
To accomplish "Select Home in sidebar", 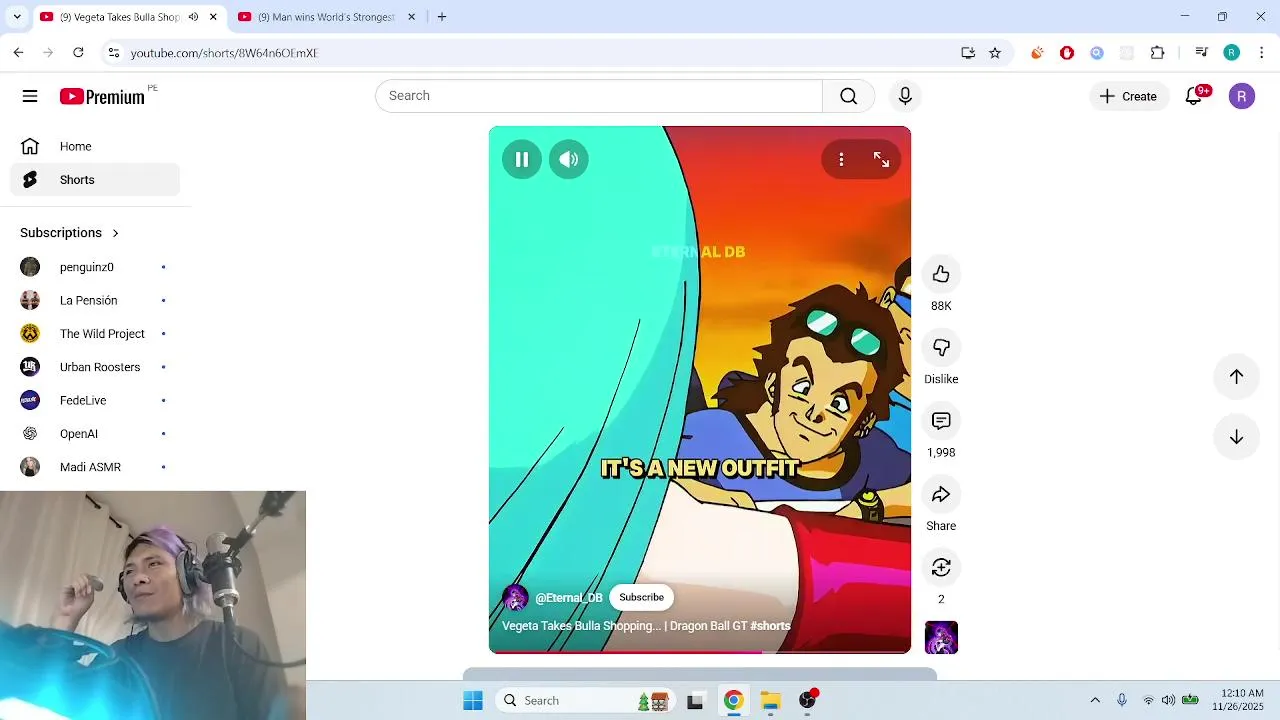I will 95,146.
